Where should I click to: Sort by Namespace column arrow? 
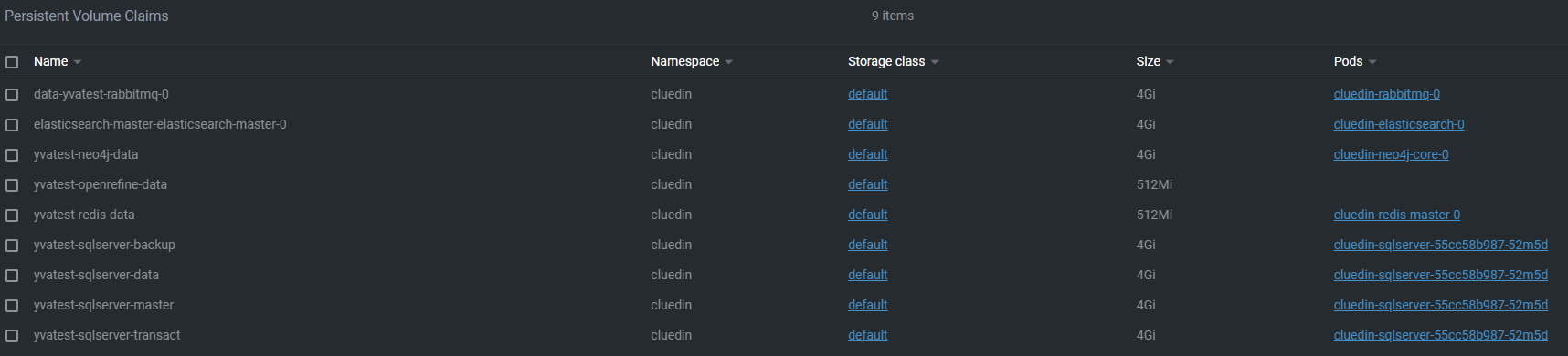(728, 62)
